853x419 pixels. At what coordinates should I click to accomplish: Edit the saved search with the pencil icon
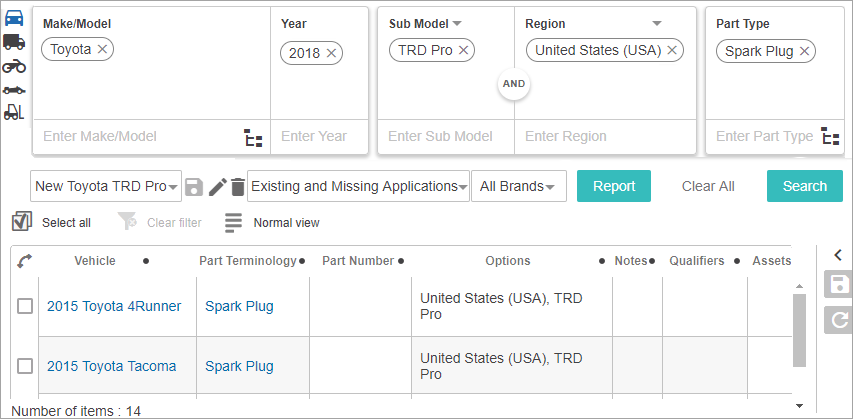click(218, 187)
